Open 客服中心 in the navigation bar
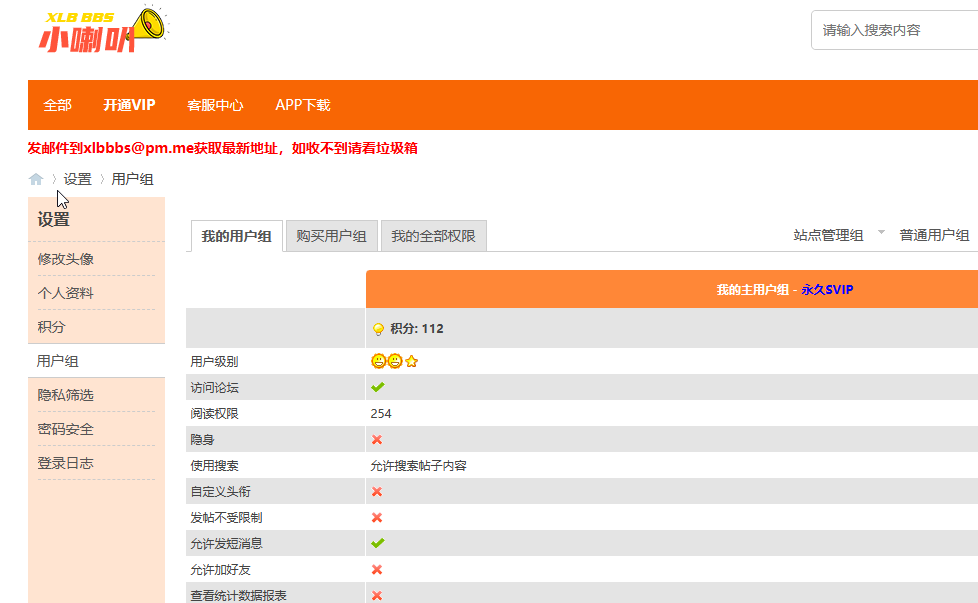 215,105
